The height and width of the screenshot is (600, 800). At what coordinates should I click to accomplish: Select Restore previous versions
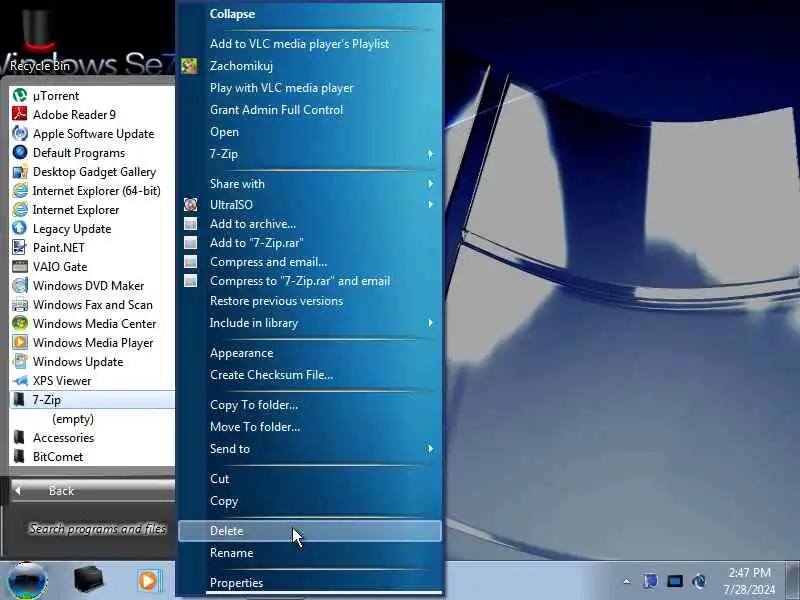click(310, 301)
